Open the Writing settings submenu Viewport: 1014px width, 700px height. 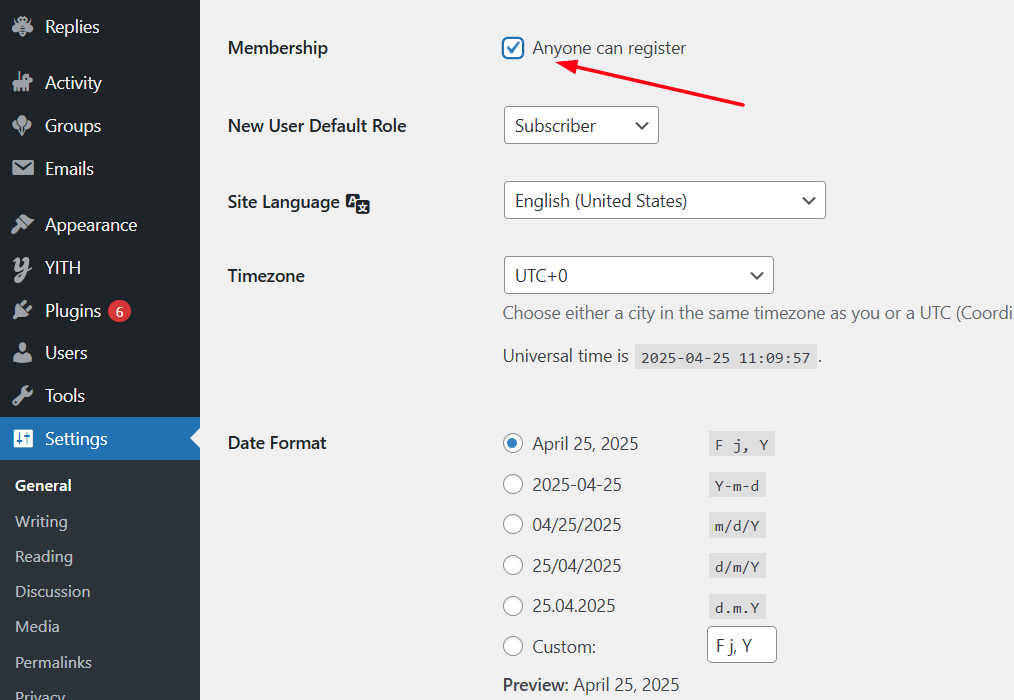41,522
